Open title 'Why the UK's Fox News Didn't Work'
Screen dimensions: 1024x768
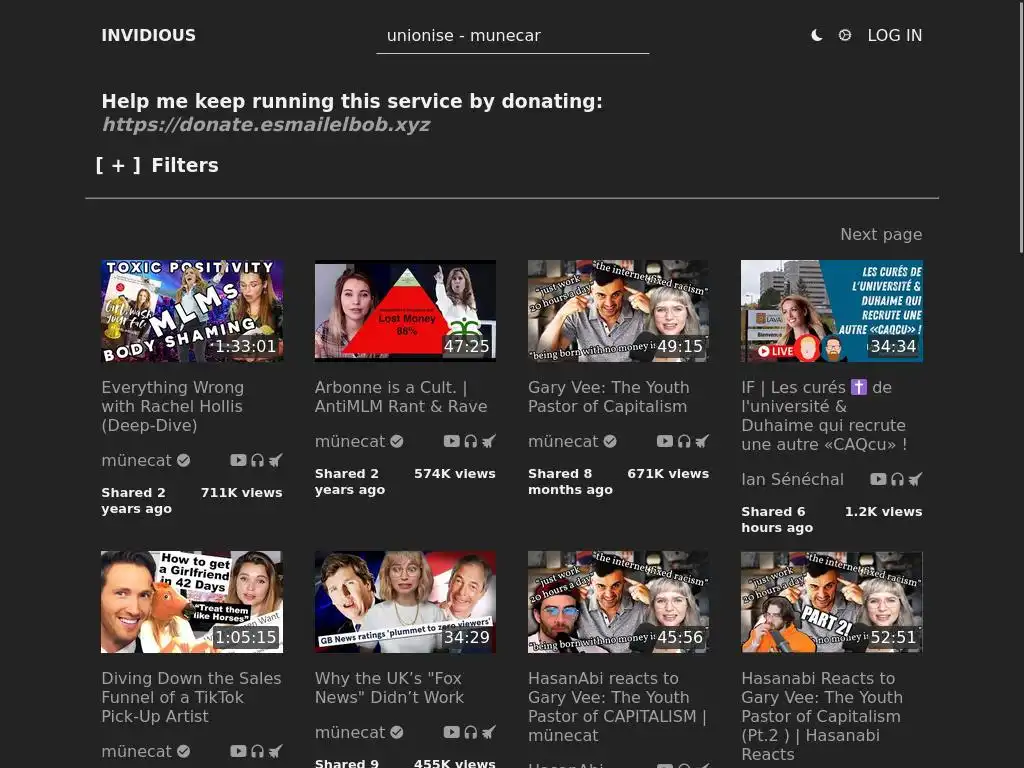click(x=389, y=688)
